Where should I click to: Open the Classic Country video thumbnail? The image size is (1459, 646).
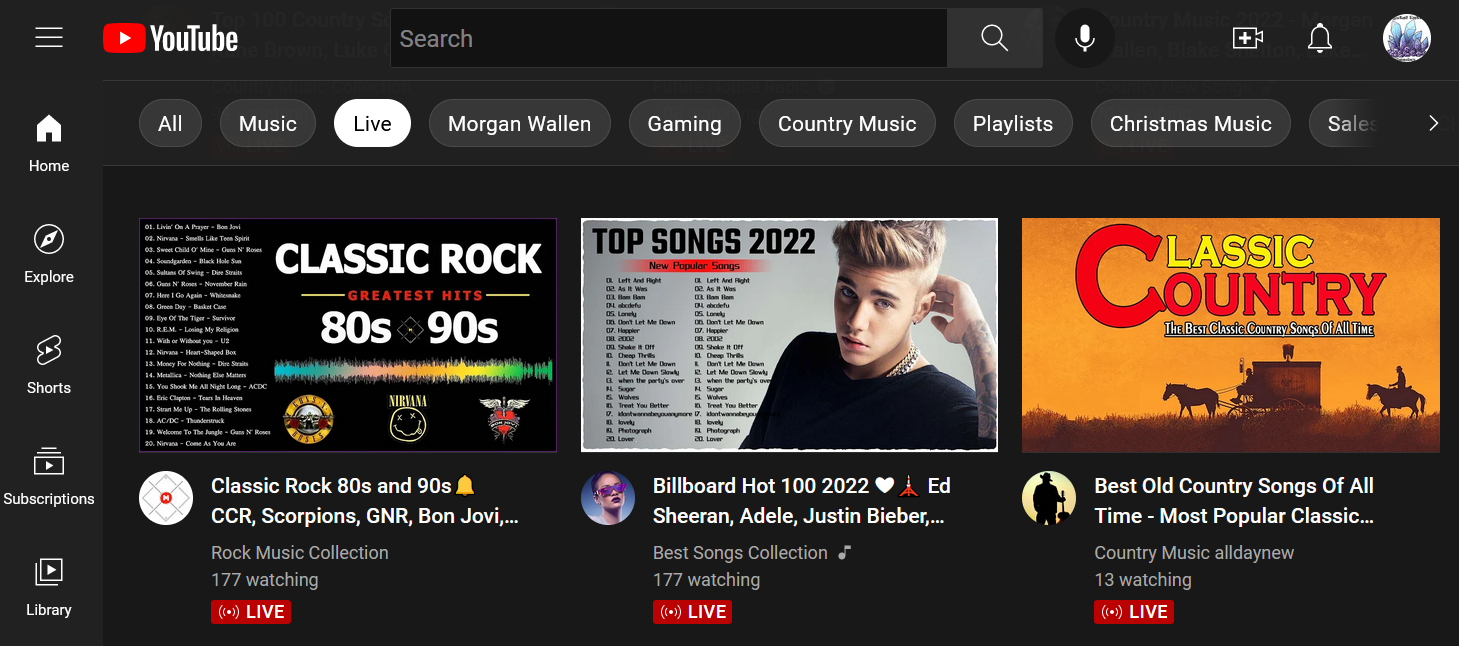(x=1230, y=335)
